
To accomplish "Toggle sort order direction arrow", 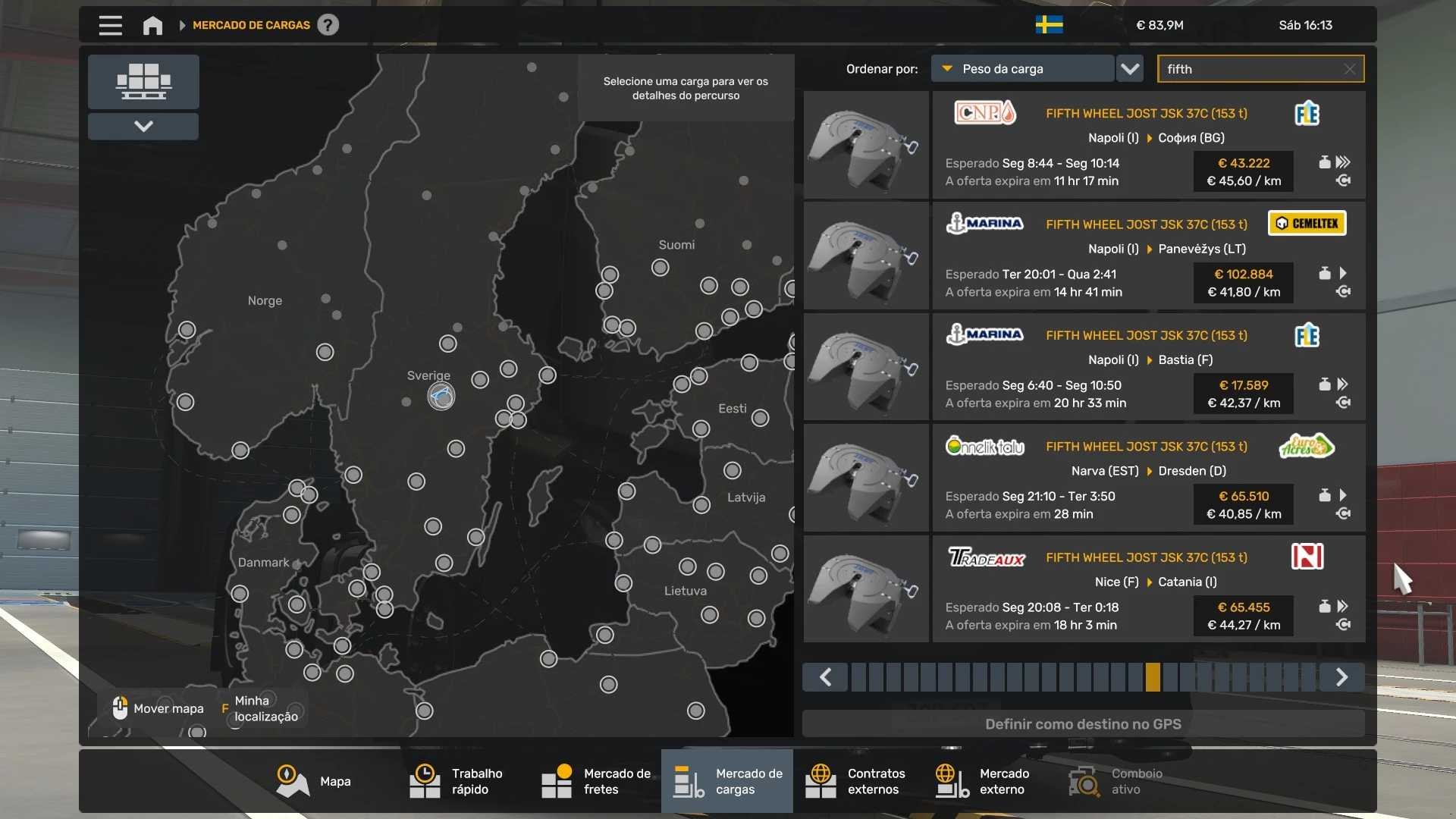I will coord(1130,69).
